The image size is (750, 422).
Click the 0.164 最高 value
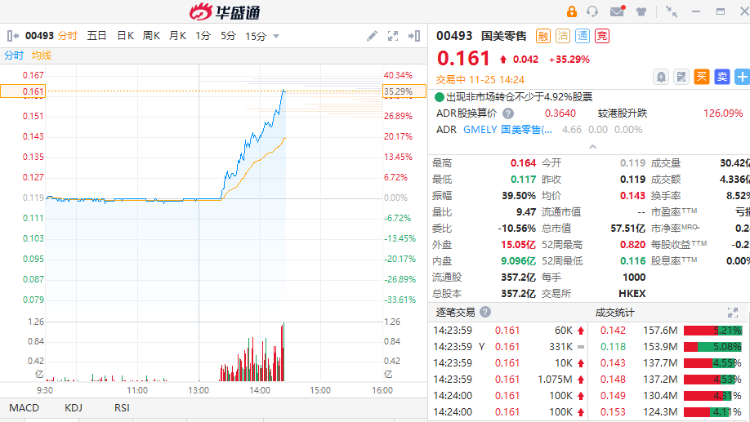tap(523, 163)
